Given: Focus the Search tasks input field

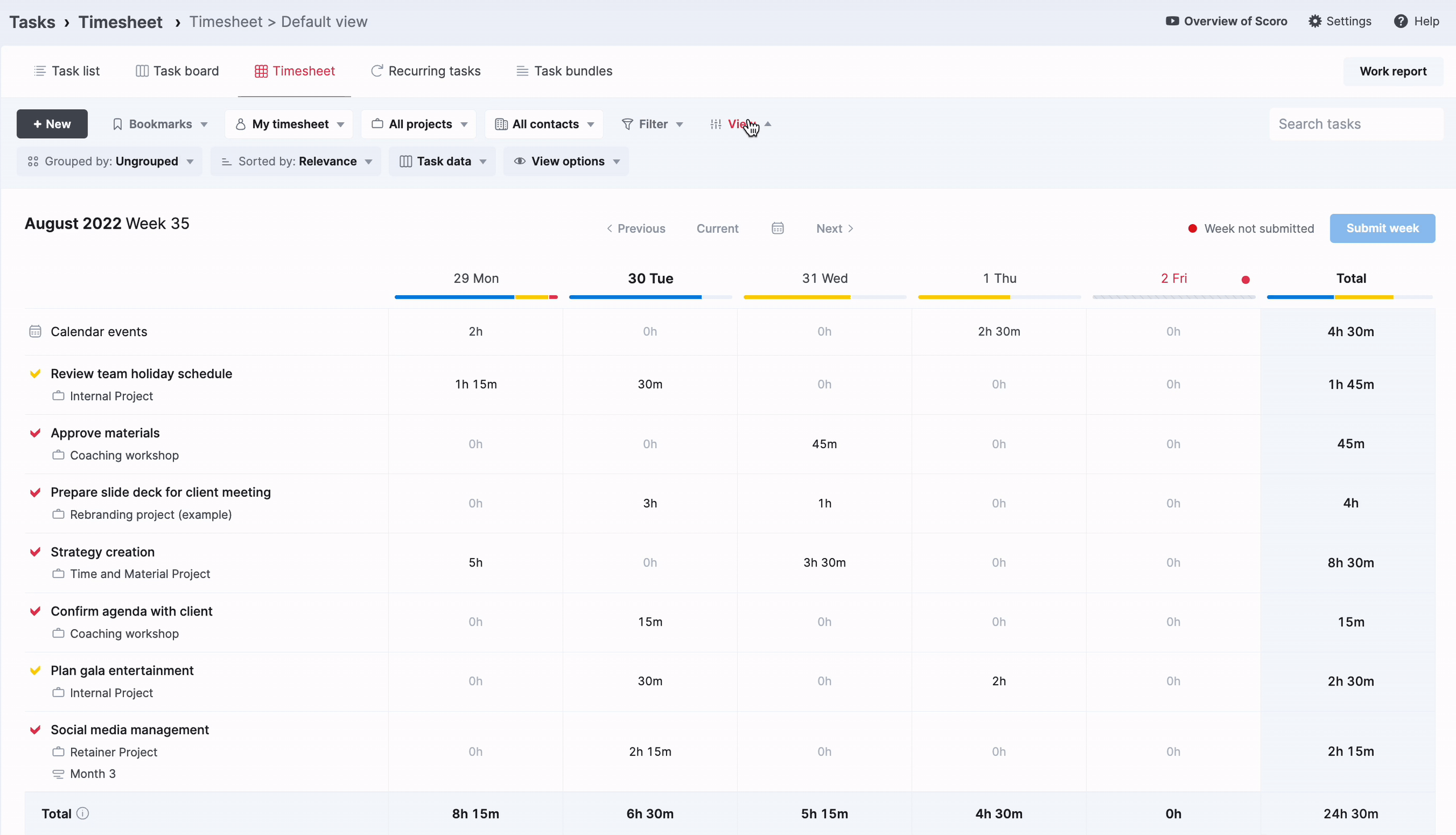Looking at the screenshot, I should [x=1356, y=124].
